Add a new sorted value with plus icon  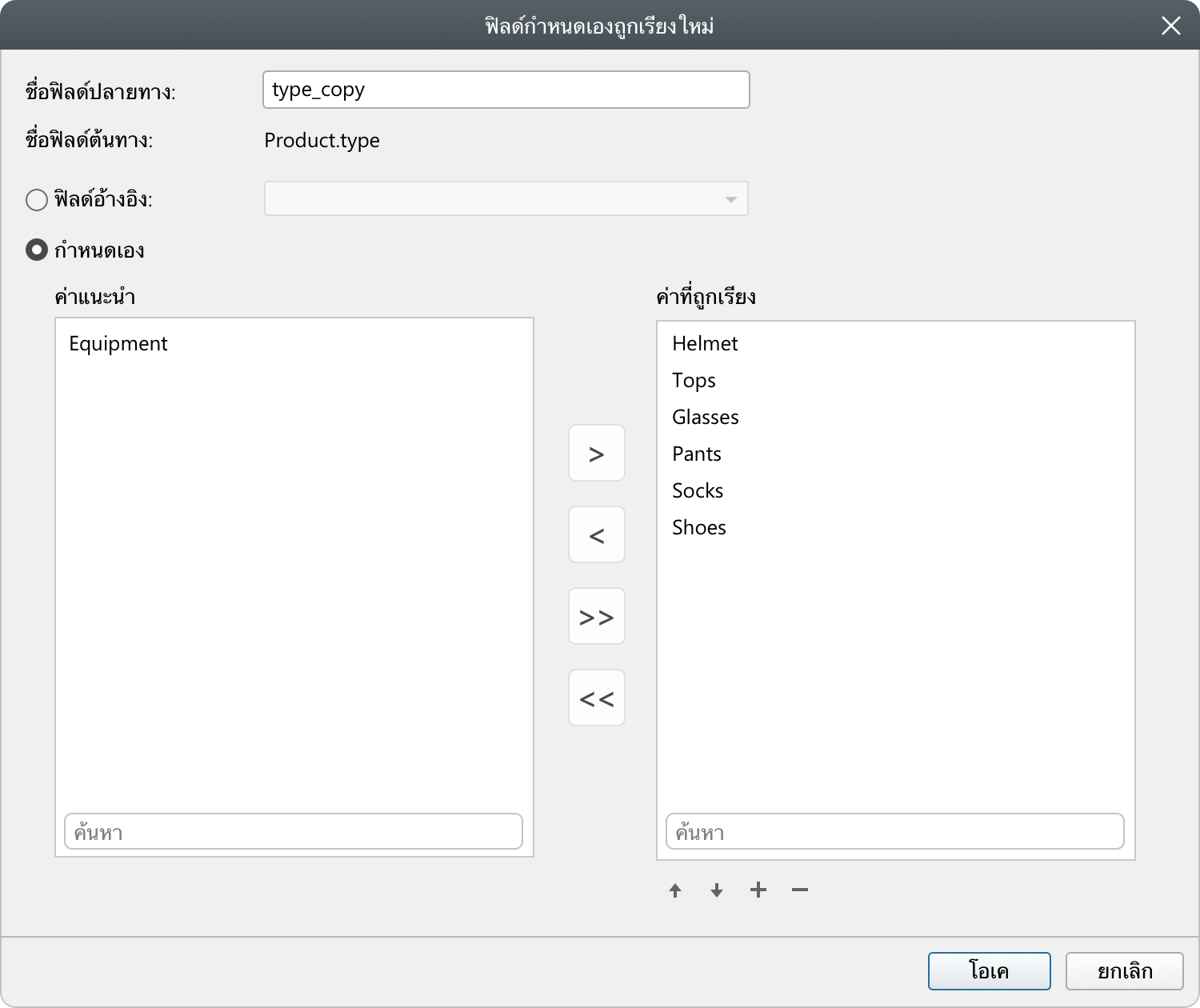[x=758, y=890]
